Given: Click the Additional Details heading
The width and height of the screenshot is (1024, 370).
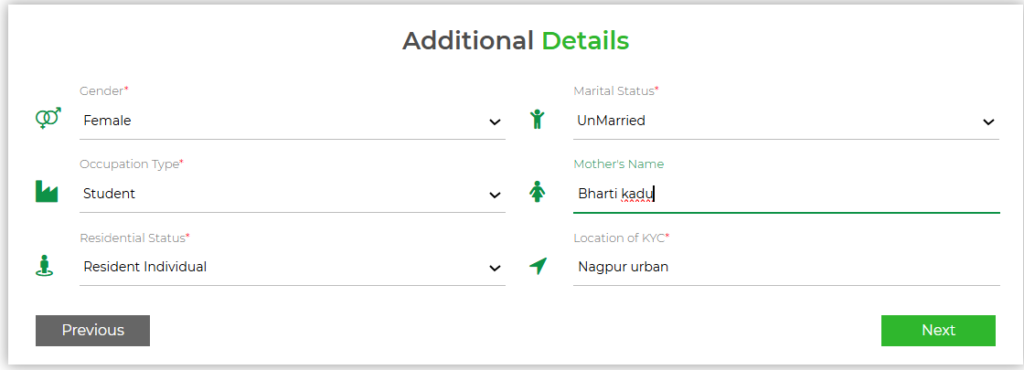Looking at the screenshot, I should tap(516, 41).
